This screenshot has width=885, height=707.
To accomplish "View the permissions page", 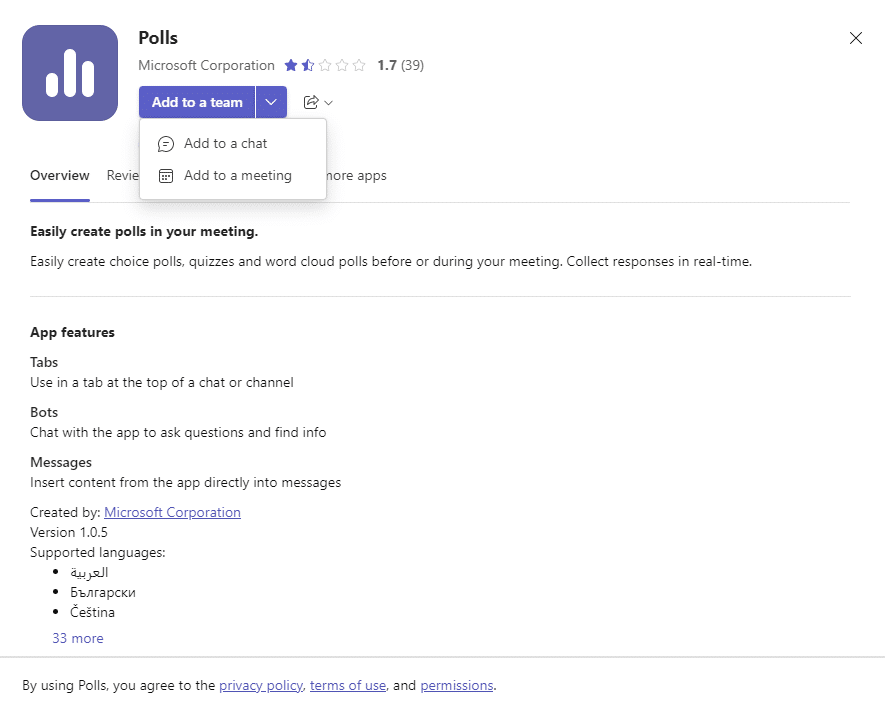I will (456, 685).
